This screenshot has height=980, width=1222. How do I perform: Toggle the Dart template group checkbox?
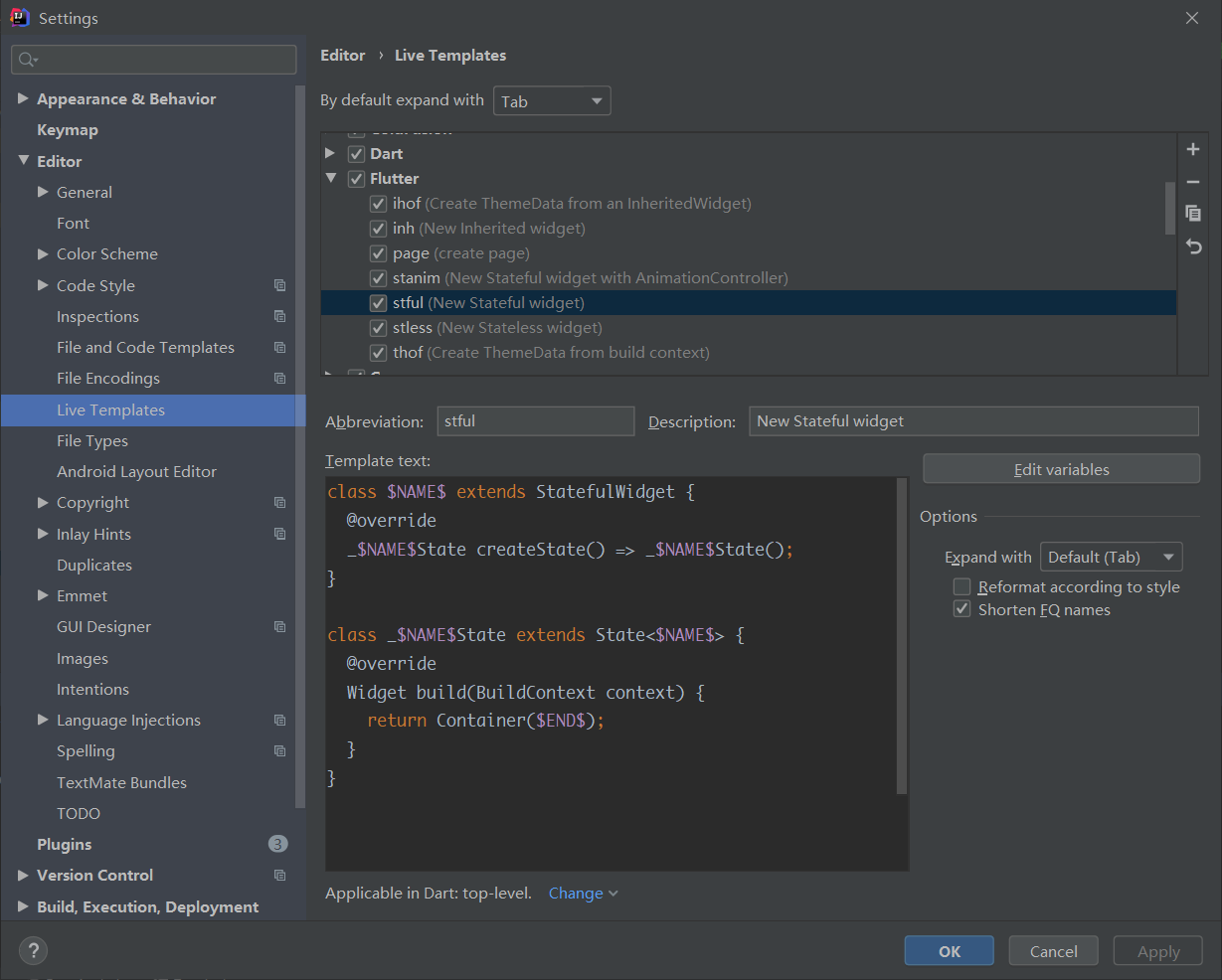[x=356, y=154]
